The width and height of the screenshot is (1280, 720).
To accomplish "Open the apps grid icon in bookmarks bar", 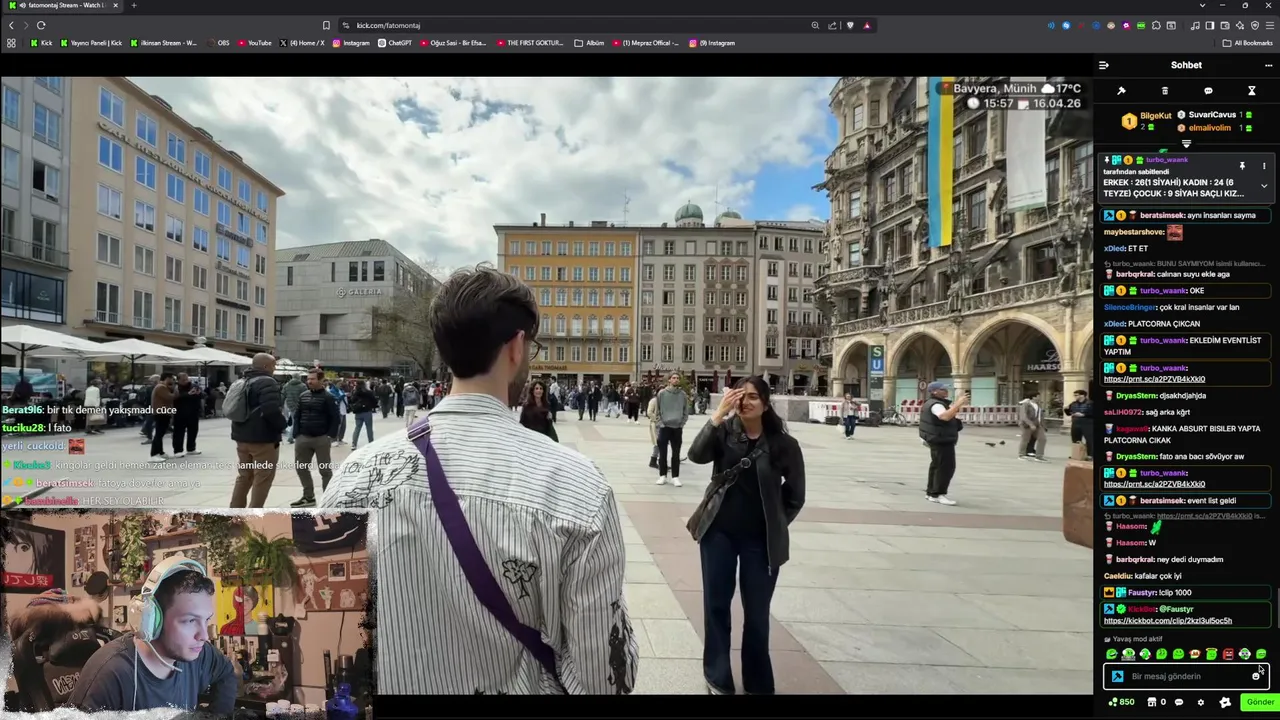I will coord(11,43).
